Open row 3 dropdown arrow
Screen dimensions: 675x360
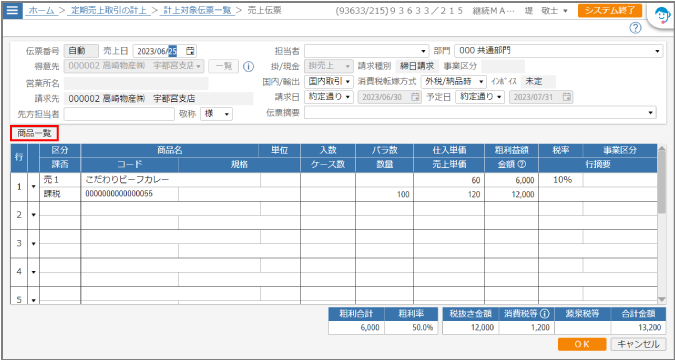[34, 243]
